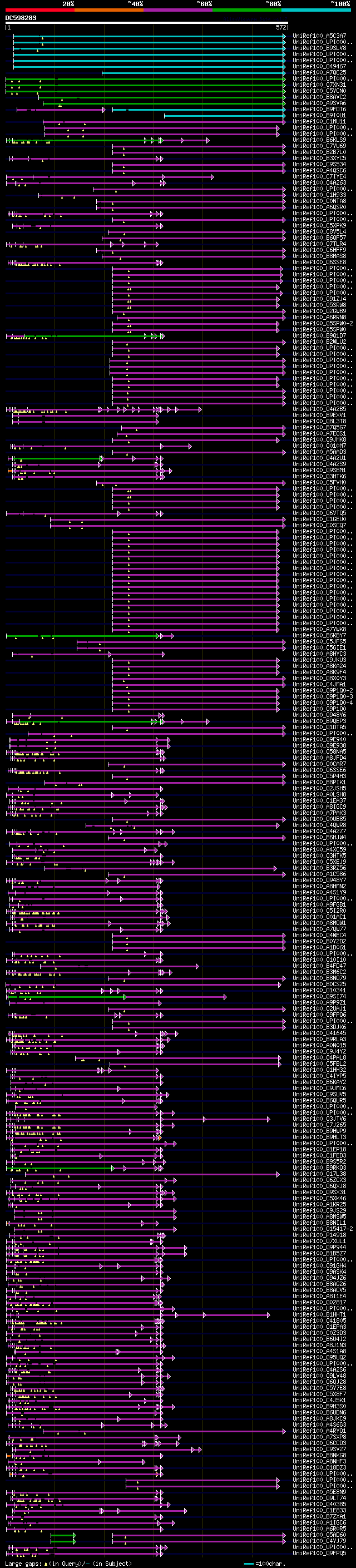Open hit UniRef100_Q7XN31
Viewport: 356px width, 1568px height.
click(319, 85)
